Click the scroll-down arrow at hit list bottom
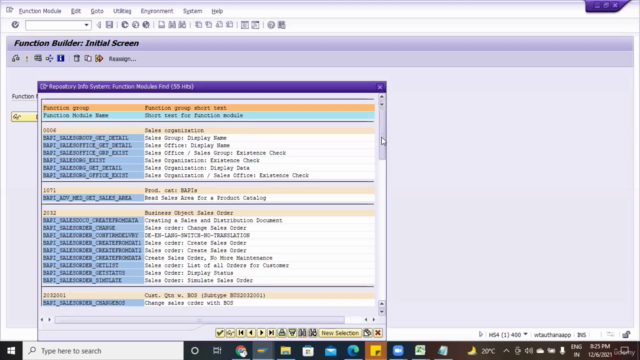The height and width of the screenshot is (360, 640). pyautogui.click(x=382, y=311)
